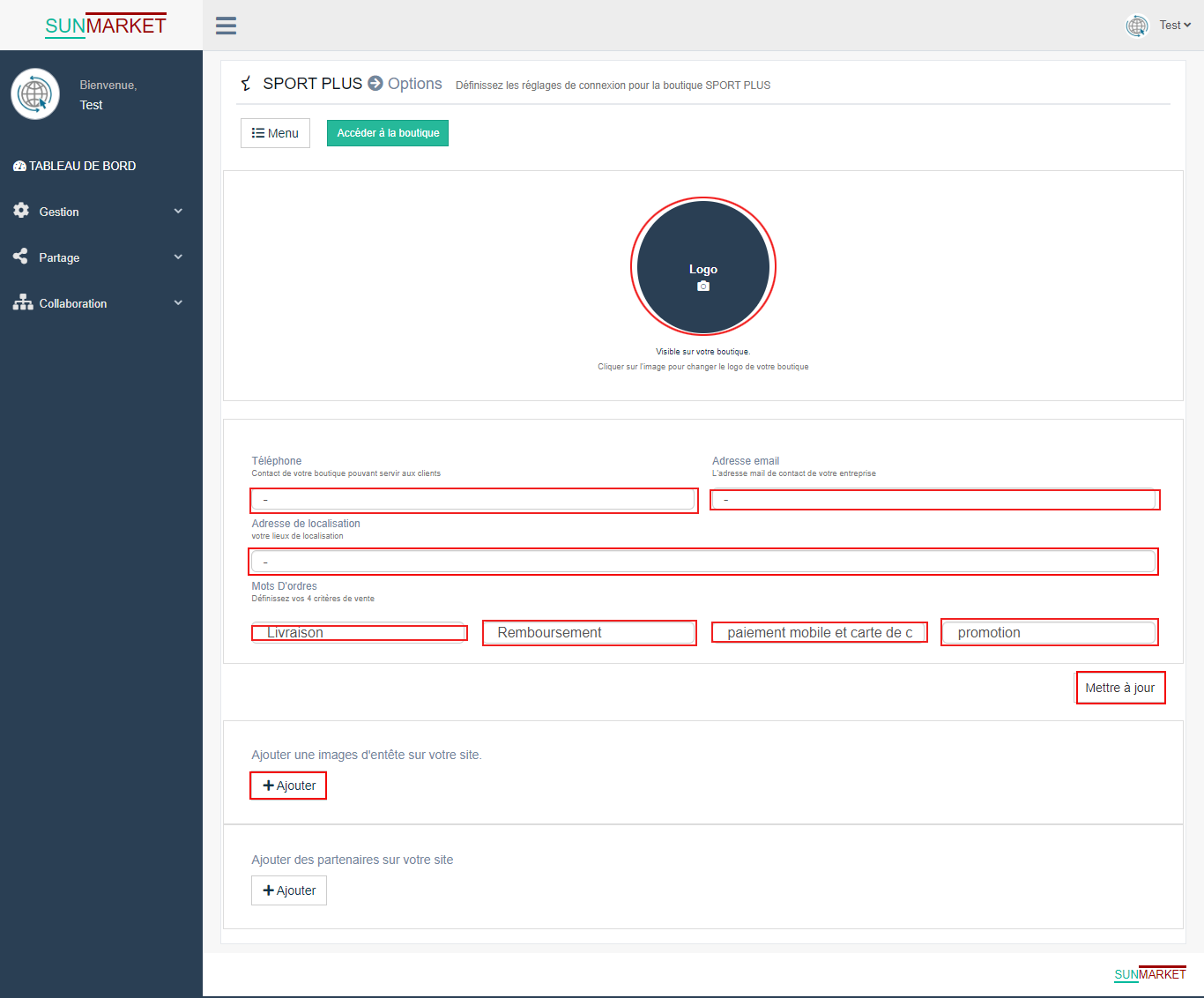The height and width of the screenshot is (998, 1204).
Task: Click the Partage share icon
Action: coord(21,257)
